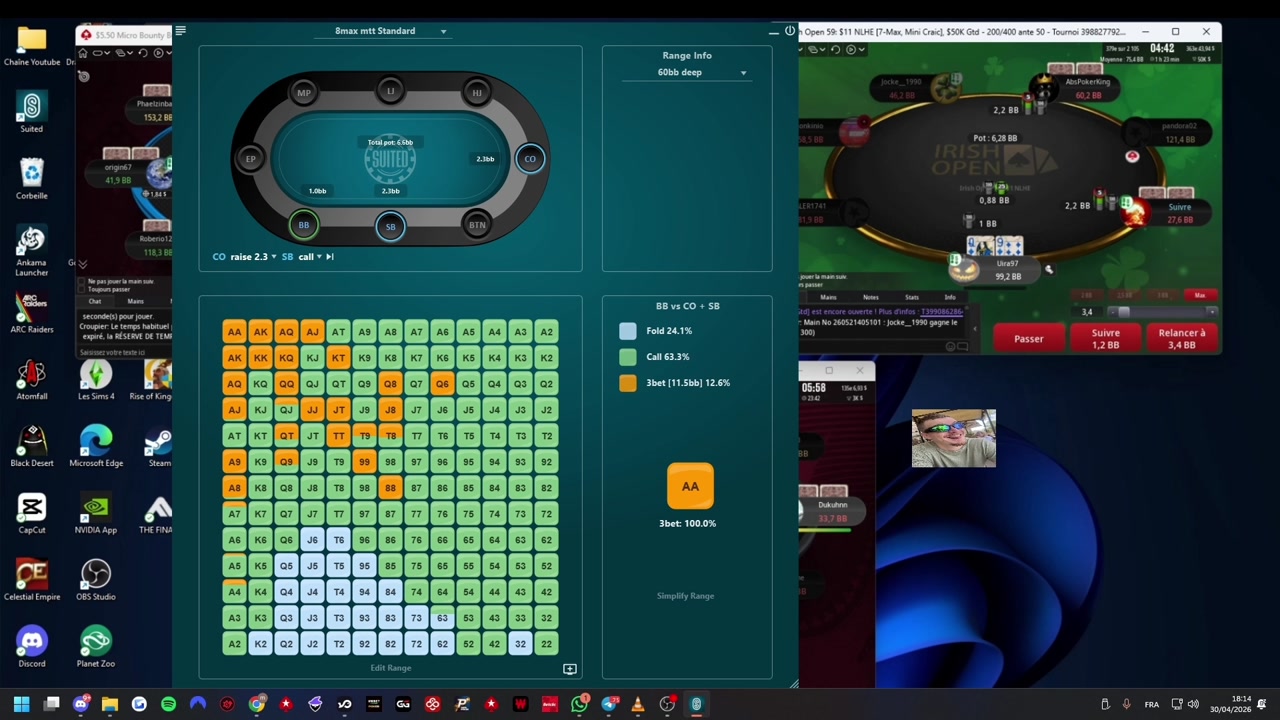Viewport: 1280px width, 720px height.
Task: Click the replay icon in Irish Open toolbar
Action: tap(835, 49)
